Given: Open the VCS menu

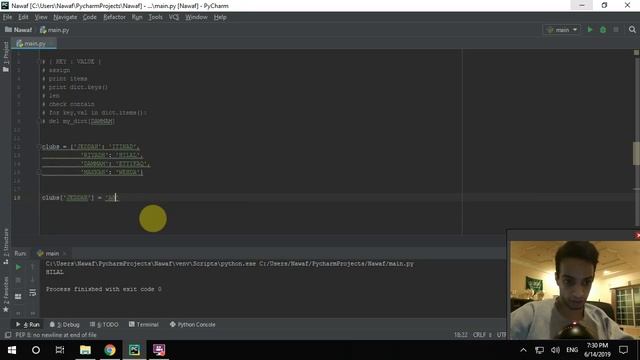Looking at the screenshot, I should (174, 17).
